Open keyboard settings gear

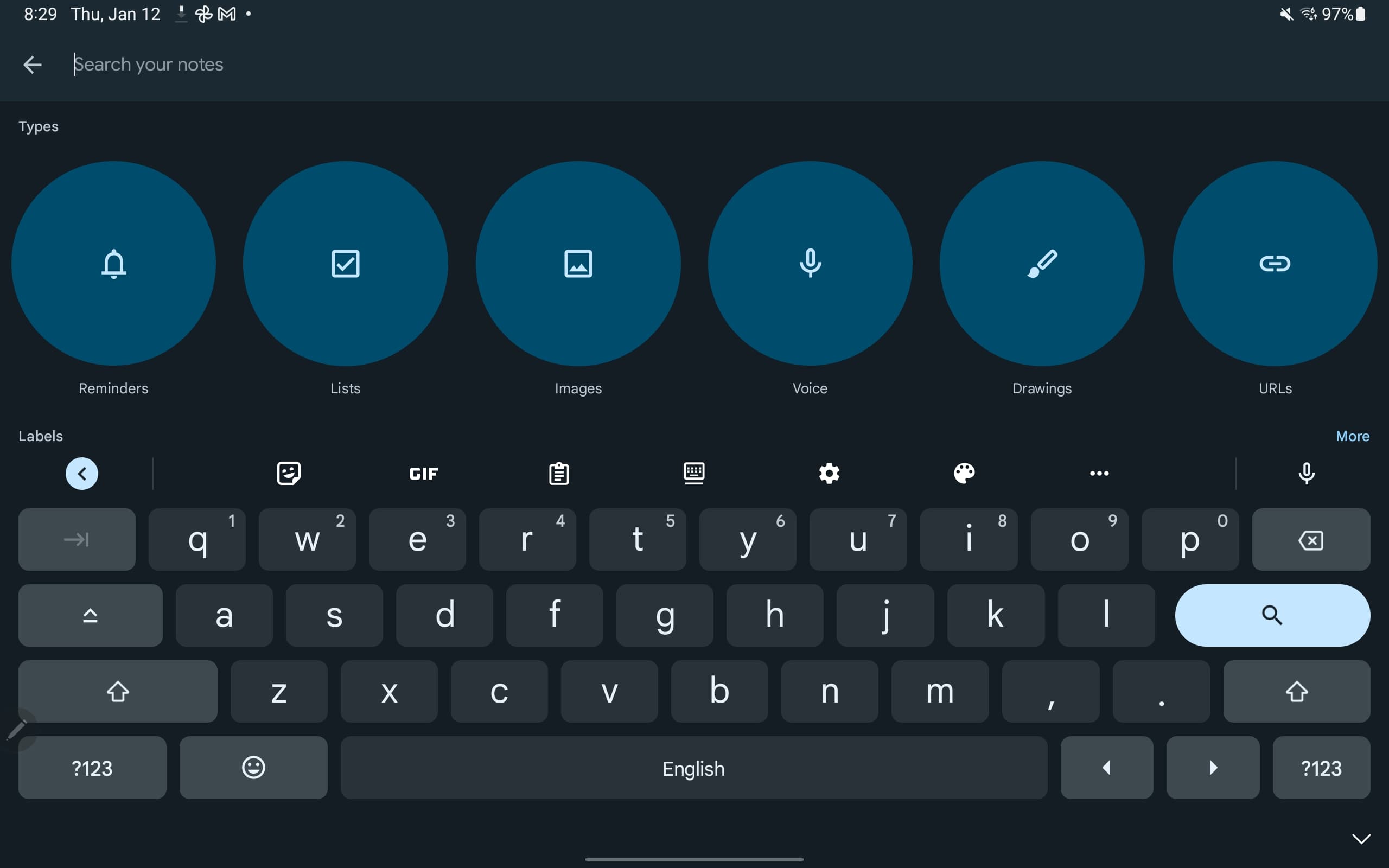[829, 474]
